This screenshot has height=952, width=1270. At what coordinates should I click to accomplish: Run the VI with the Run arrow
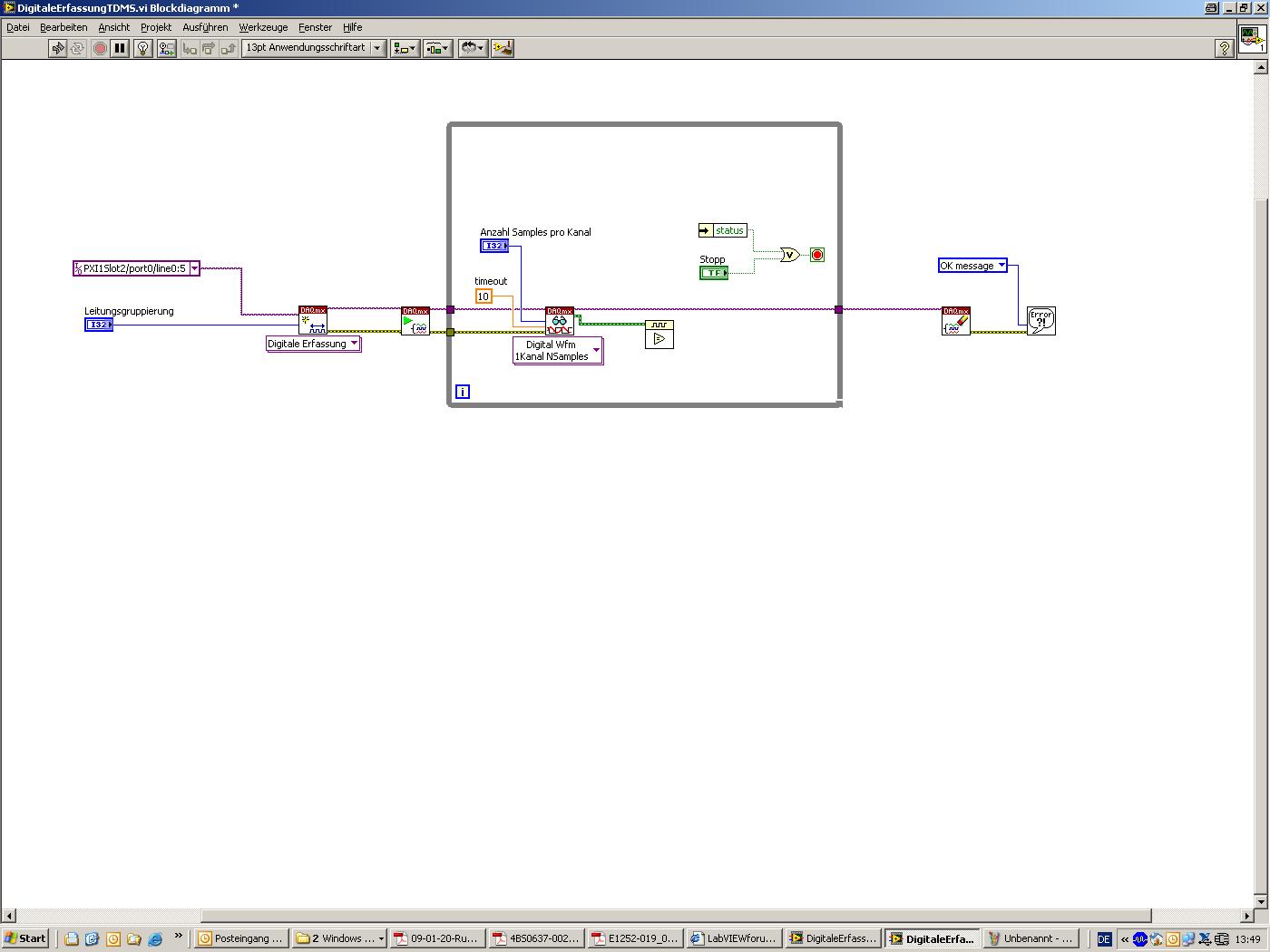click(58, 48)
